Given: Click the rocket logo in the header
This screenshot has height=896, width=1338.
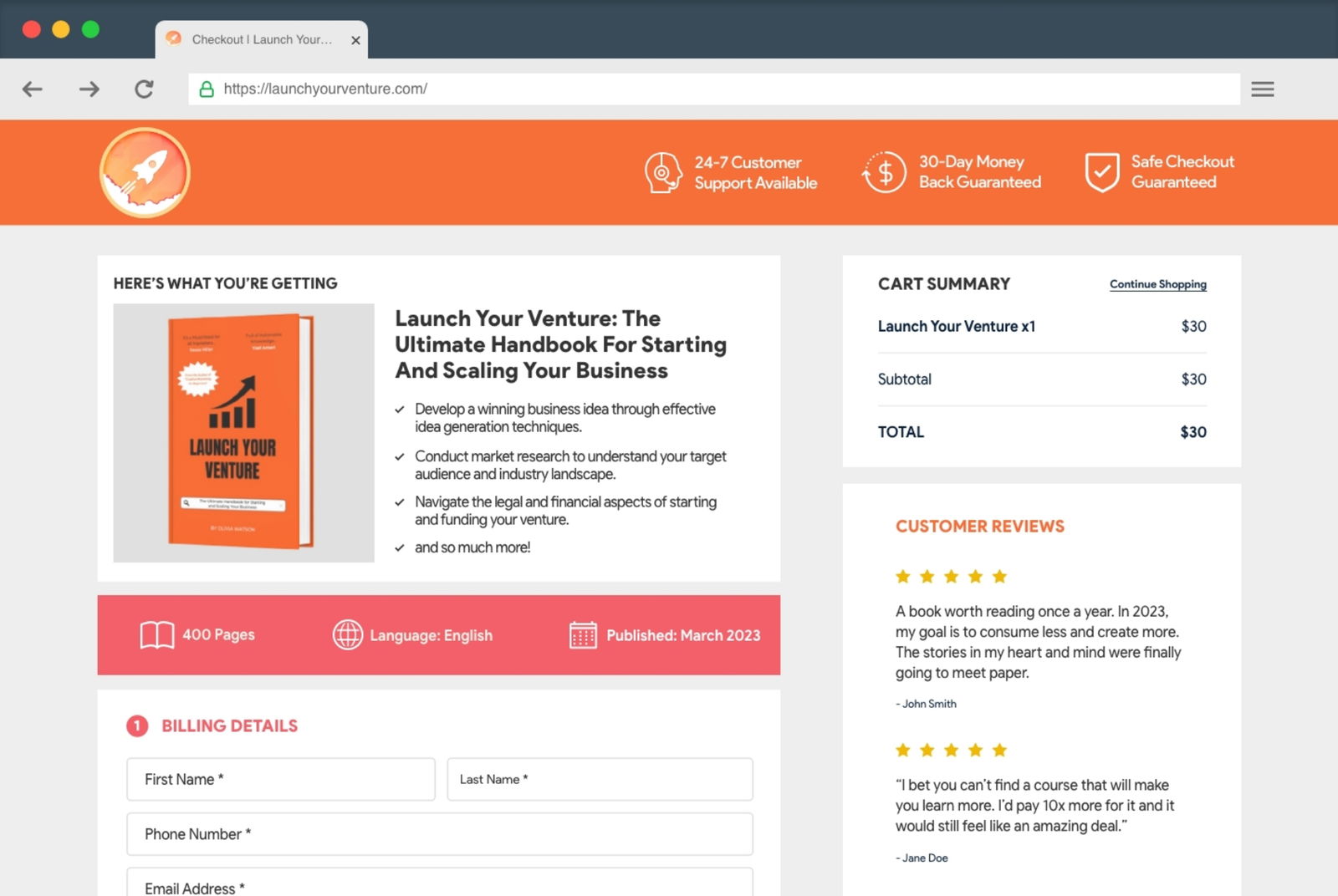Looking at the screenshot, I should pyautogui.click(x=144, y=172).
